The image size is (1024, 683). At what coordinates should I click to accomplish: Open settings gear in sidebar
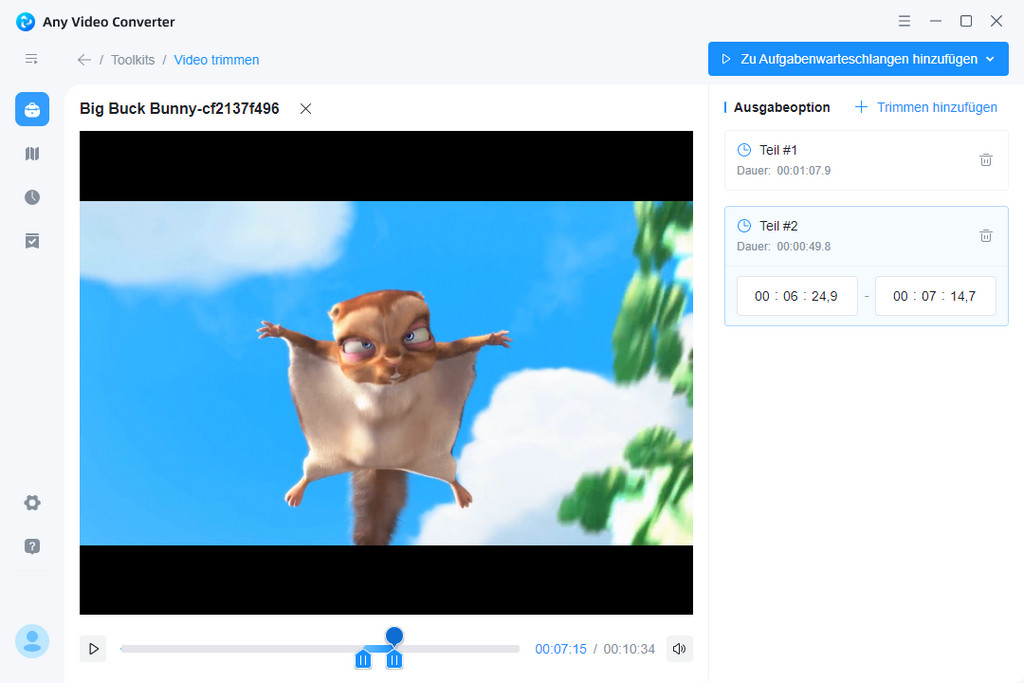tap(32, 503)
